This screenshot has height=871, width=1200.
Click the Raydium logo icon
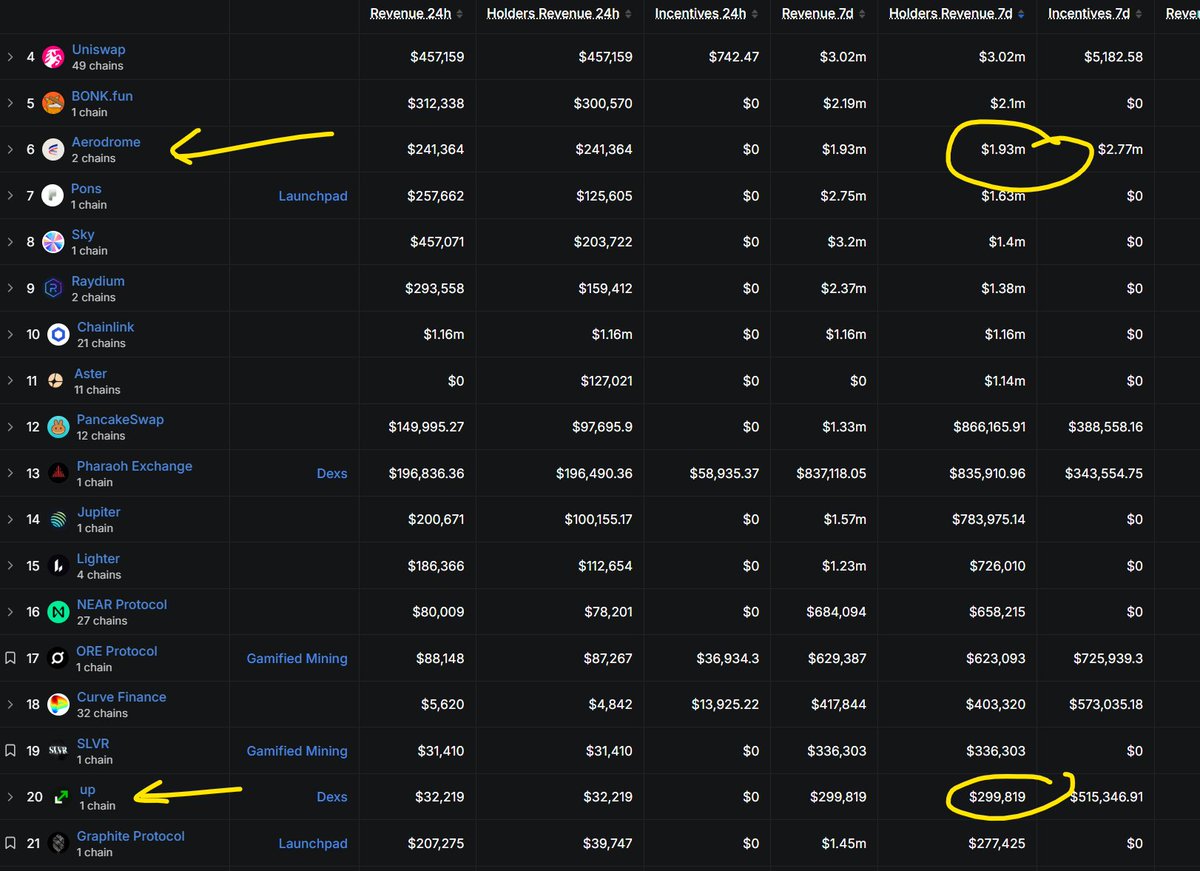click(x=54, y=289)
